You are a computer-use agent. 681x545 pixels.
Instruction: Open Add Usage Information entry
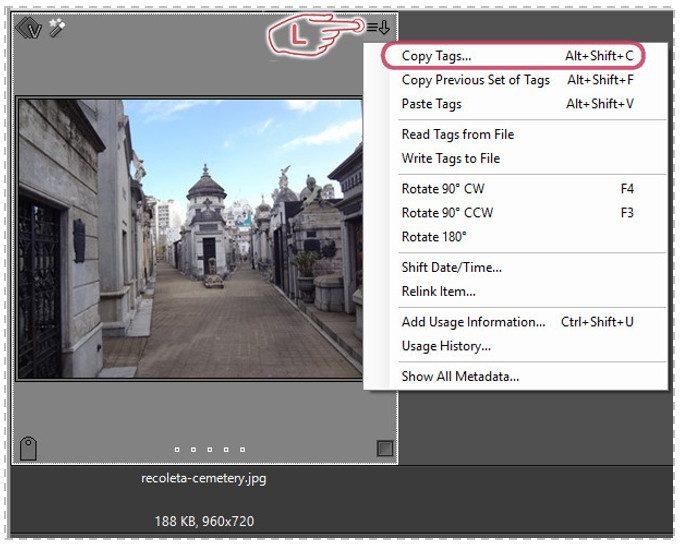click(473, 322)
